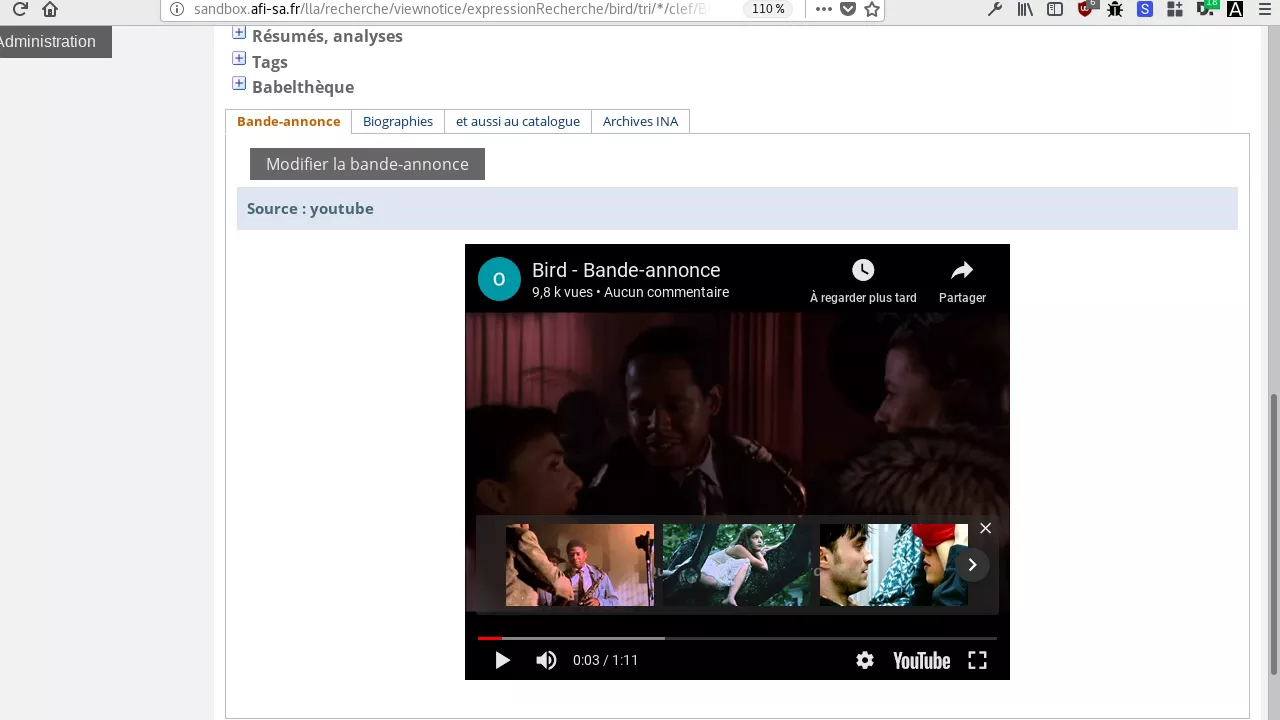This screenshot has width=1280, height=720.
Task: Add video to watch later
Action: click(863, 281)
